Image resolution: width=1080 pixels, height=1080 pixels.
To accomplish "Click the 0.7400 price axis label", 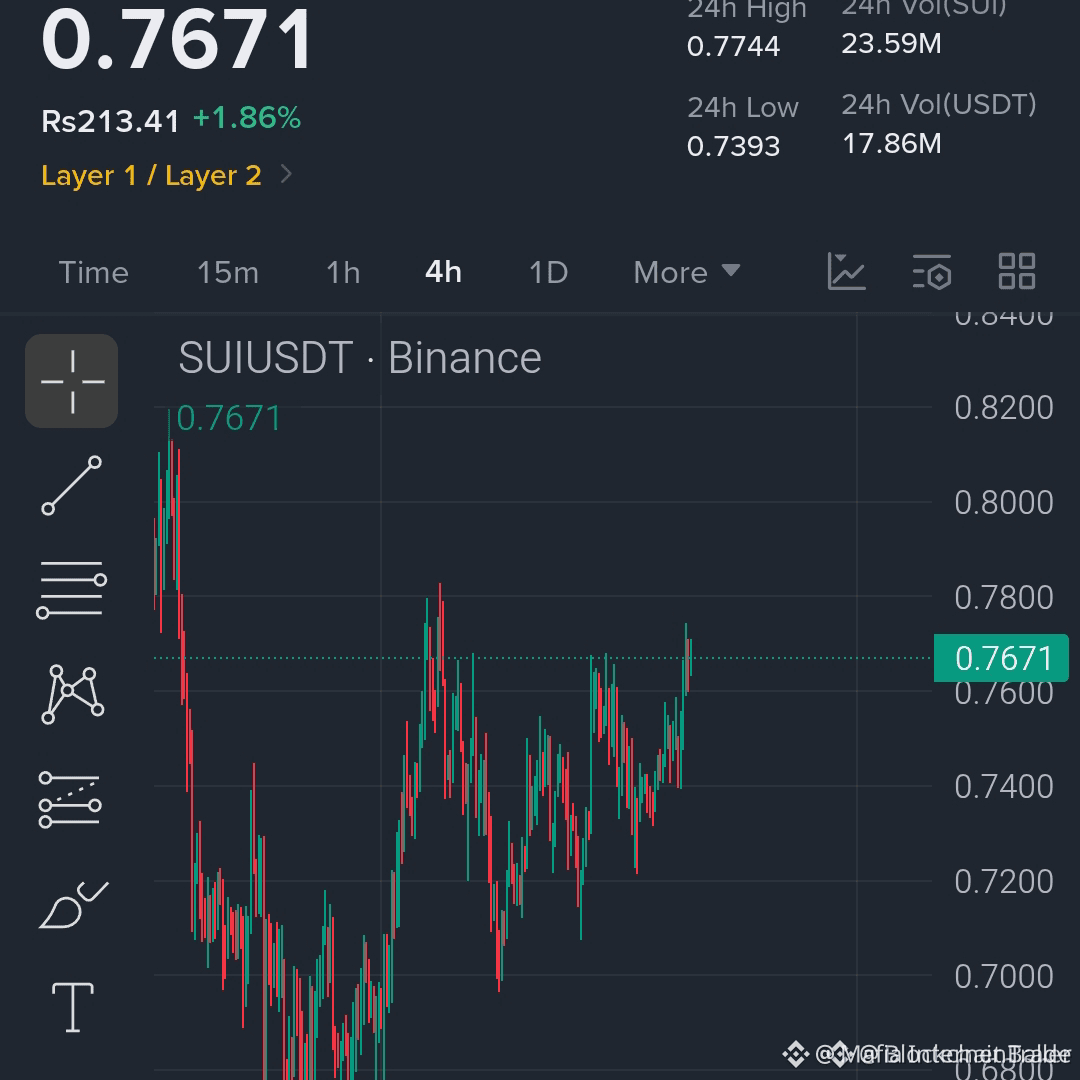I will (x=1004, y=787).
